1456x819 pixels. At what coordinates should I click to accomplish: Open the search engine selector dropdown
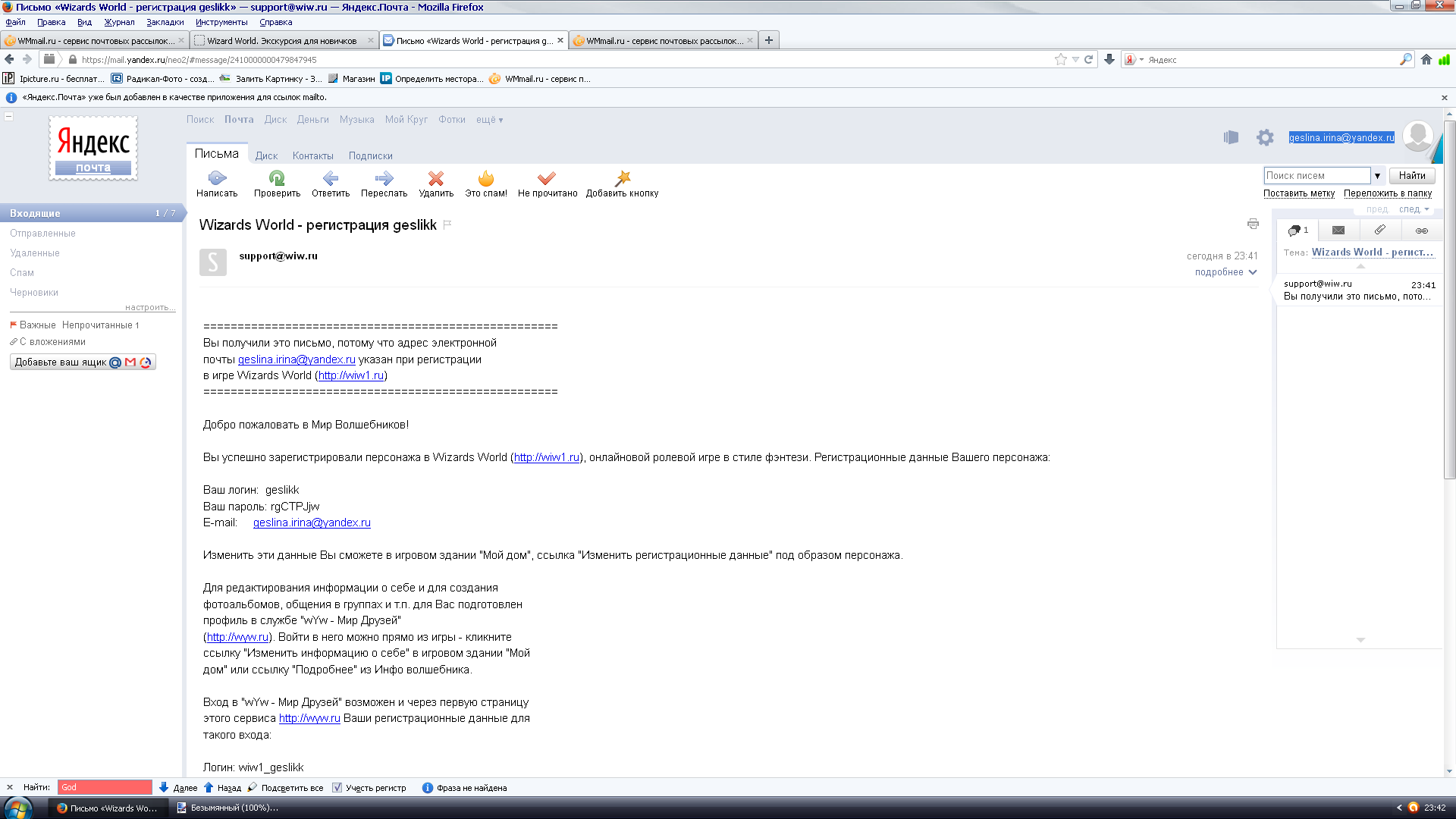pos(1134,59)
